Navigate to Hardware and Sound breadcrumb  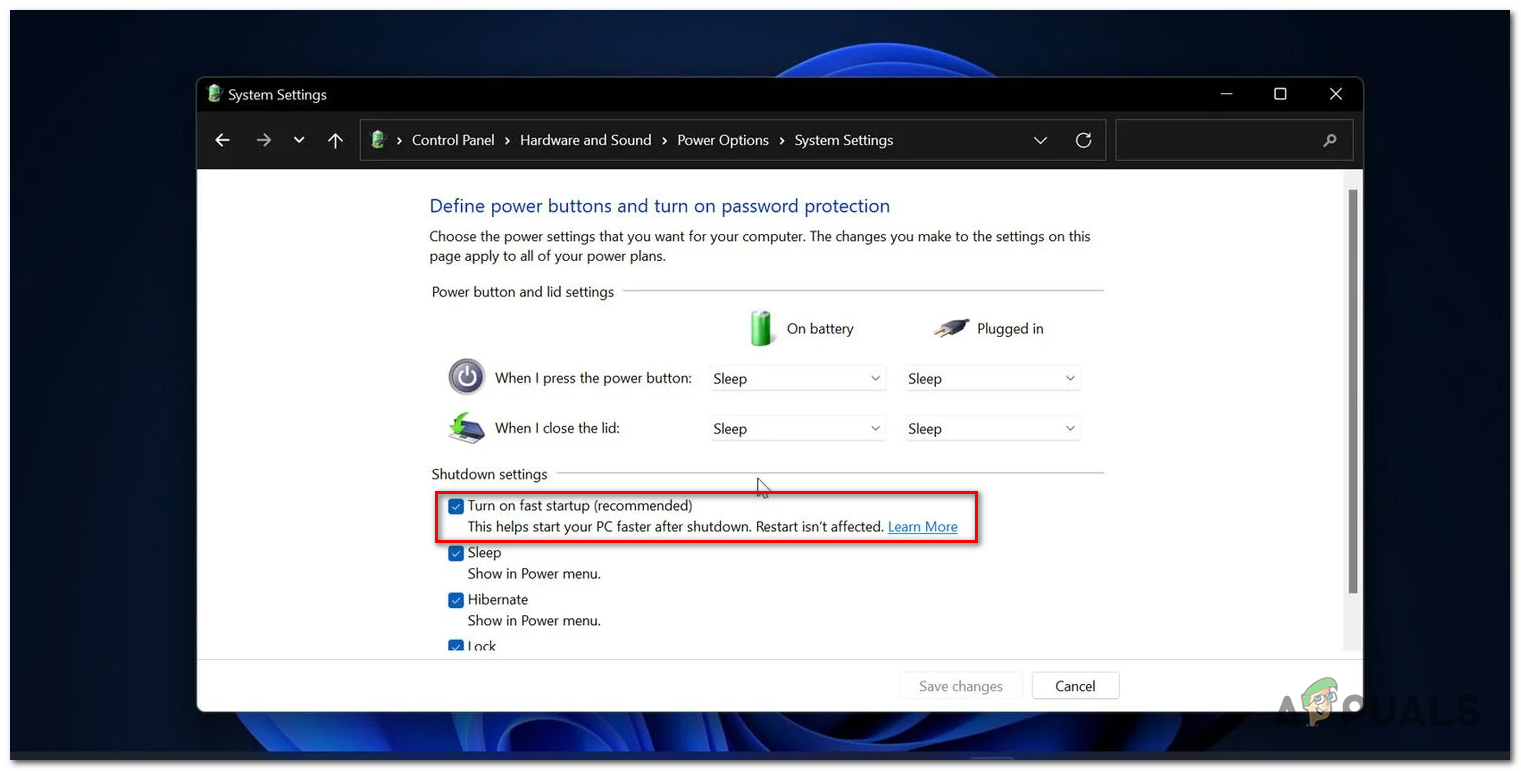pyautogui.click(x=585, y=140)
